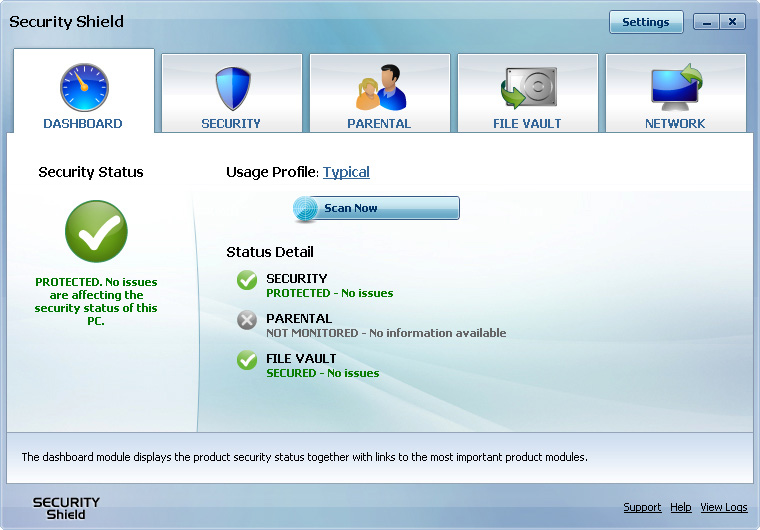Click the blue shield Security icon
Image resolution: width=760 pixels, height=530 pixels.
[233, 88]
